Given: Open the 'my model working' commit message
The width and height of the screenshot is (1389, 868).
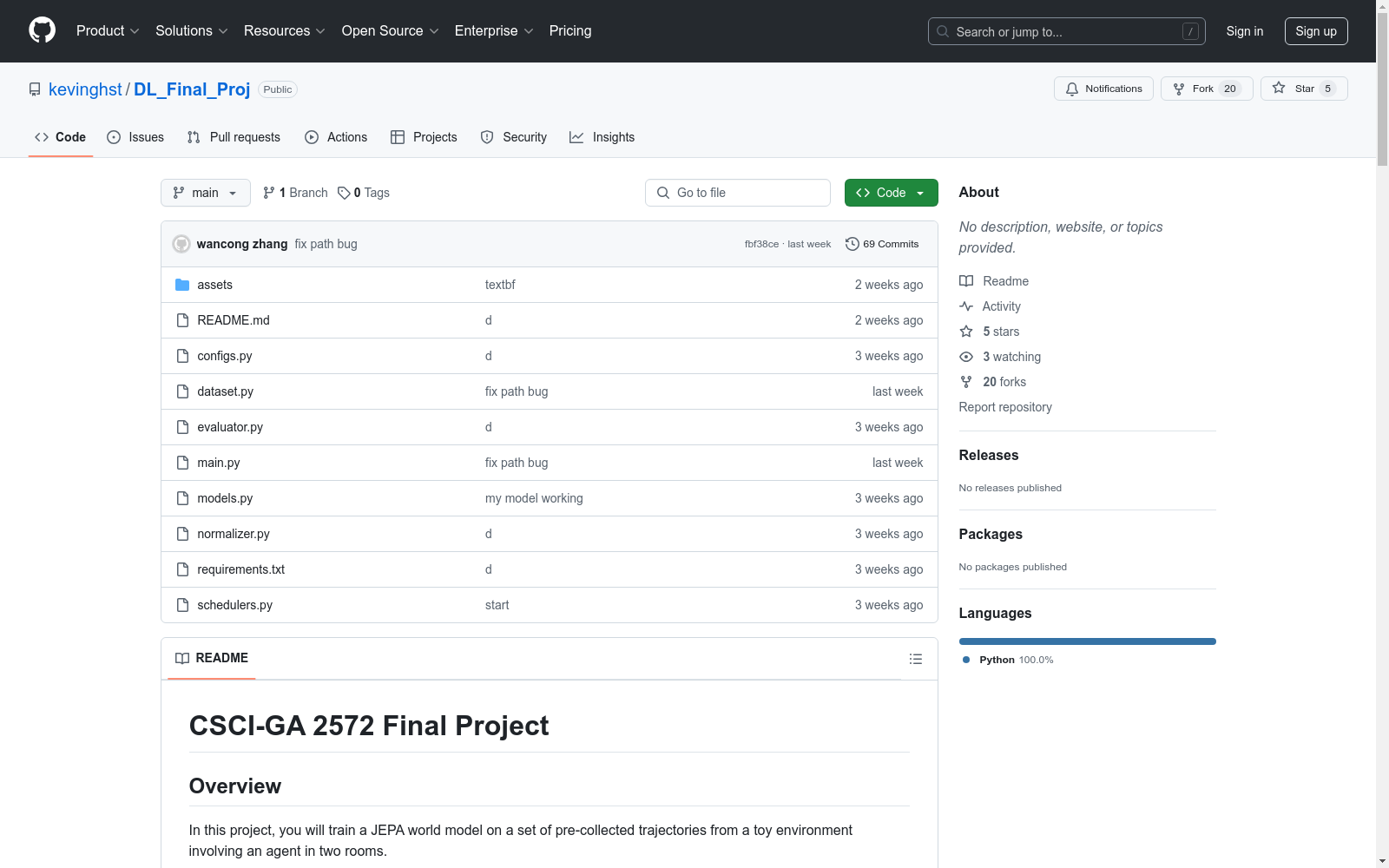Looking at the screenshot, I should [534, 498].
